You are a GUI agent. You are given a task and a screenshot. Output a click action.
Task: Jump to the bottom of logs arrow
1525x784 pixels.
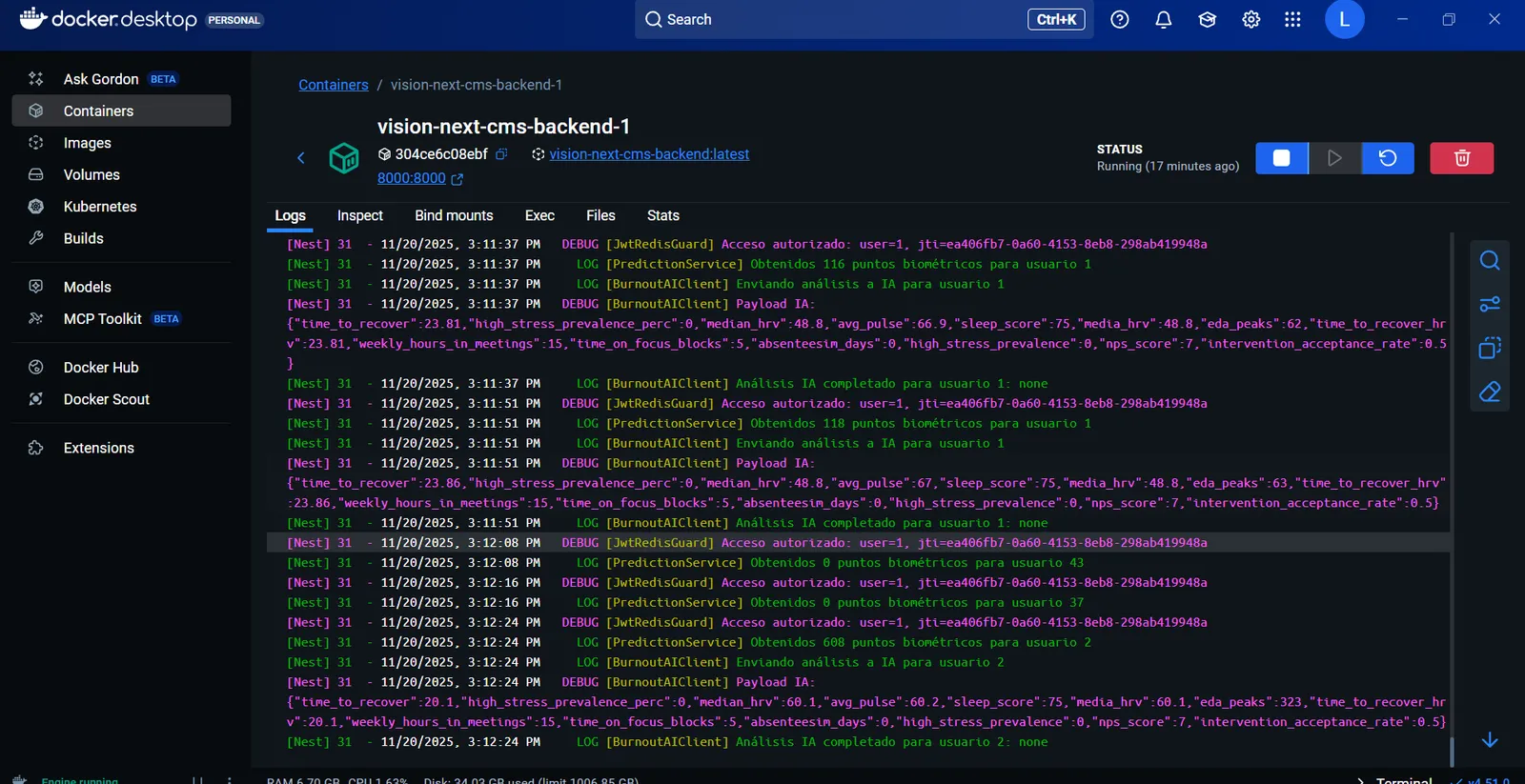click(1490, 740)
